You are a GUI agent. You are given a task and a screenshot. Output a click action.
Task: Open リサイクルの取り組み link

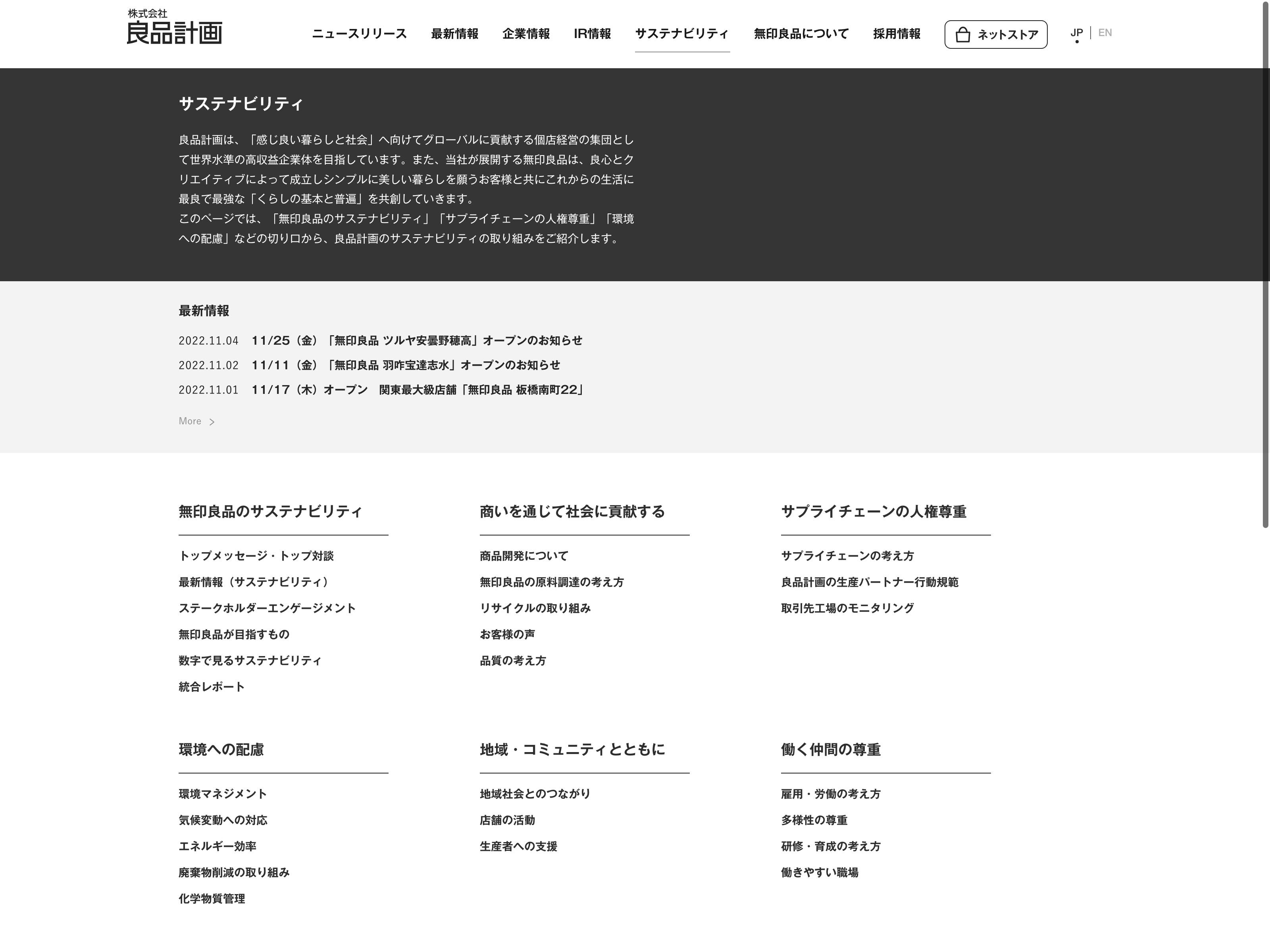[x=535, y=608]
